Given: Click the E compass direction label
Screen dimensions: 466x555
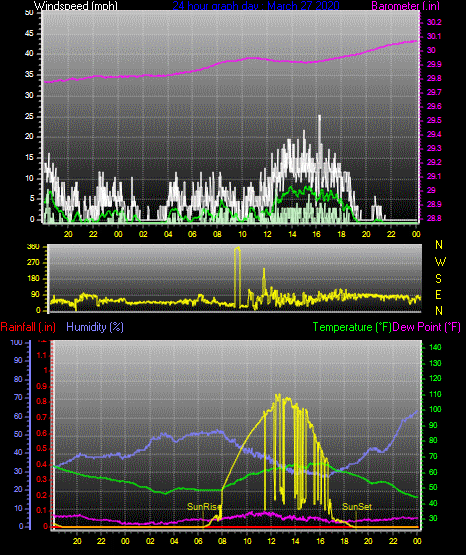Looking at the screenshot, I should [438, 294].
